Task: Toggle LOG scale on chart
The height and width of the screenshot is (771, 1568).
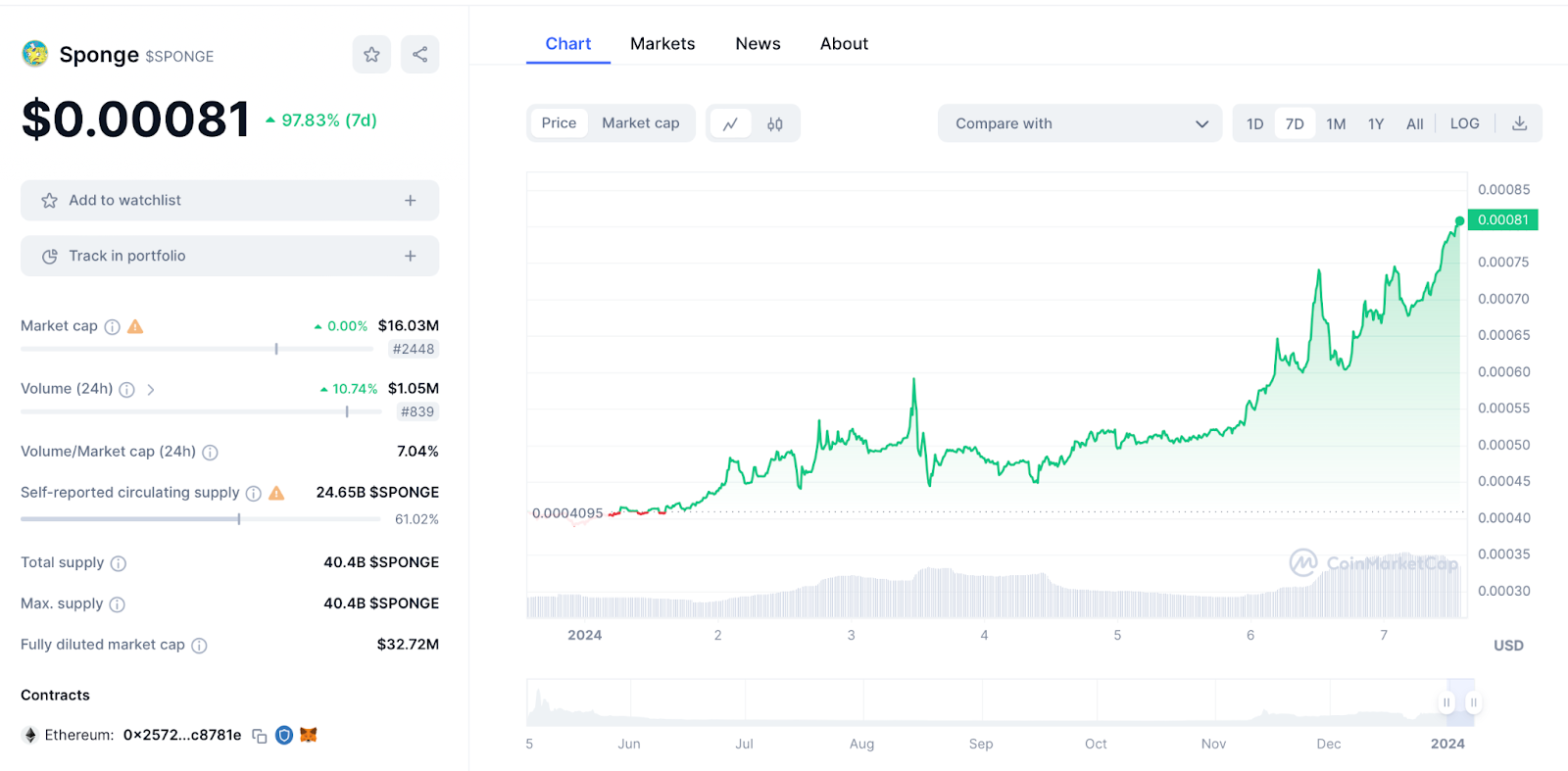Action: [1465, 124]
